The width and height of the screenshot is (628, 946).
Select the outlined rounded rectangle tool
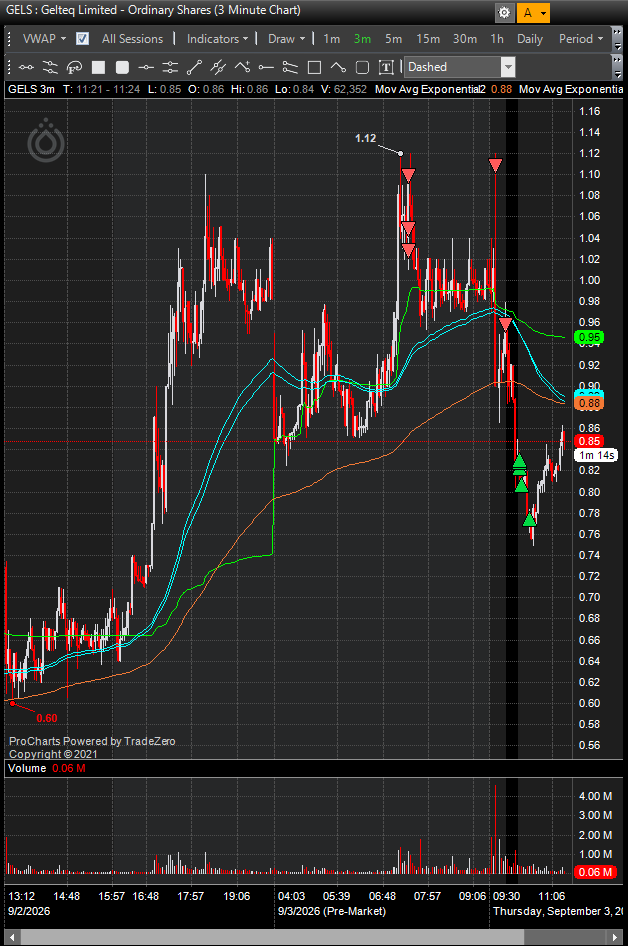pos(362,67)
